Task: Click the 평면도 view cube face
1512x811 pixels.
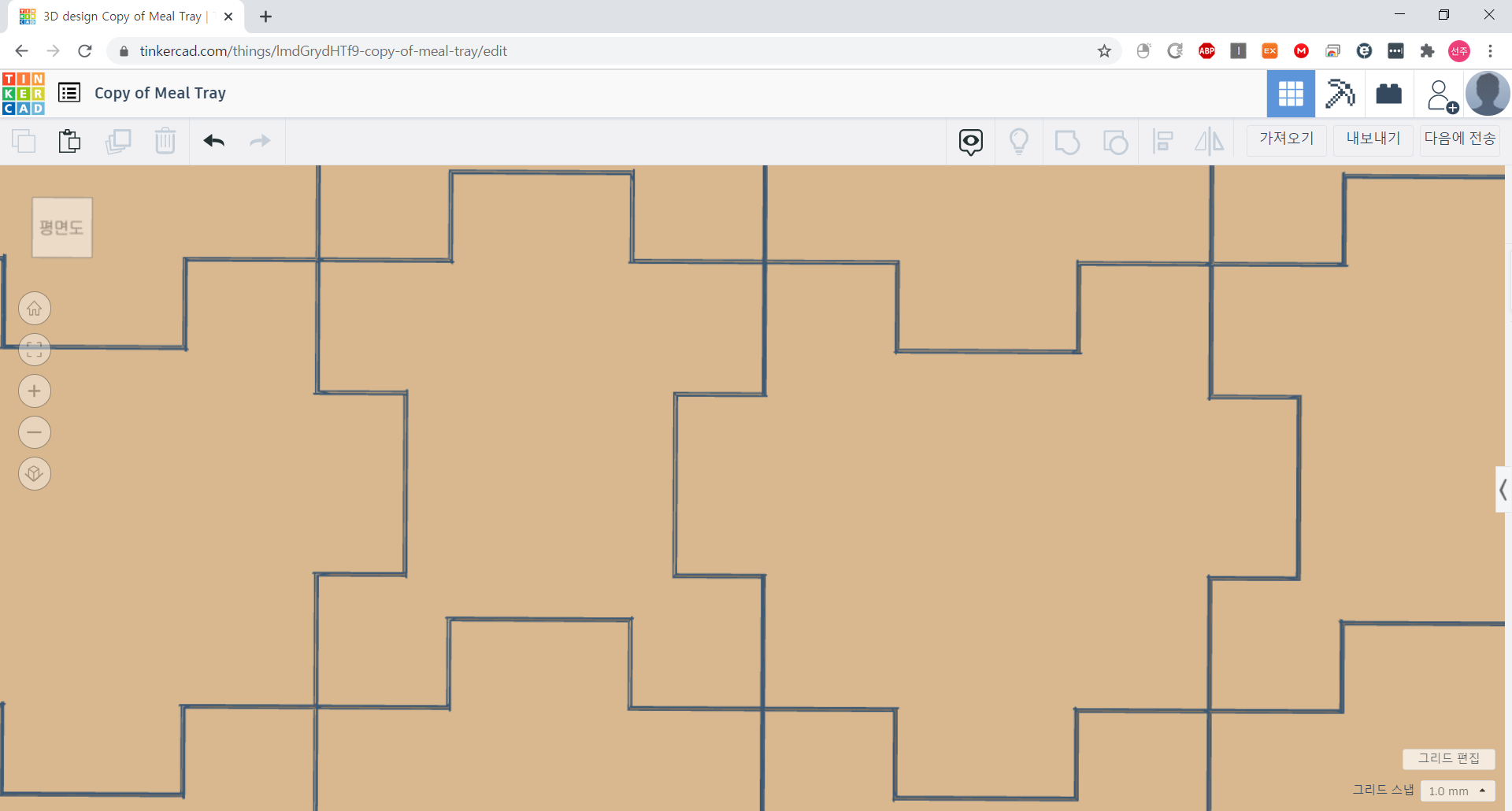Action: click(x=62, y=228)
